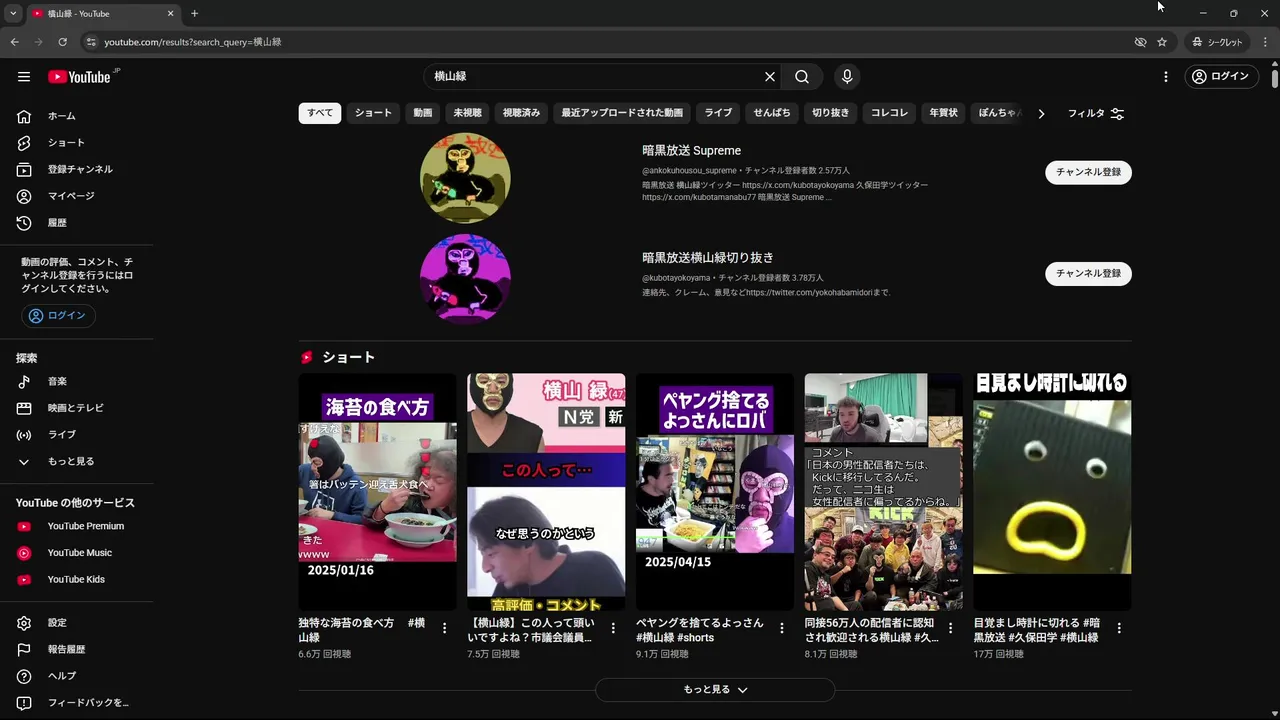Click the eye-slash tracking protection icon

pyautogui.click(x=1140, y=42)
